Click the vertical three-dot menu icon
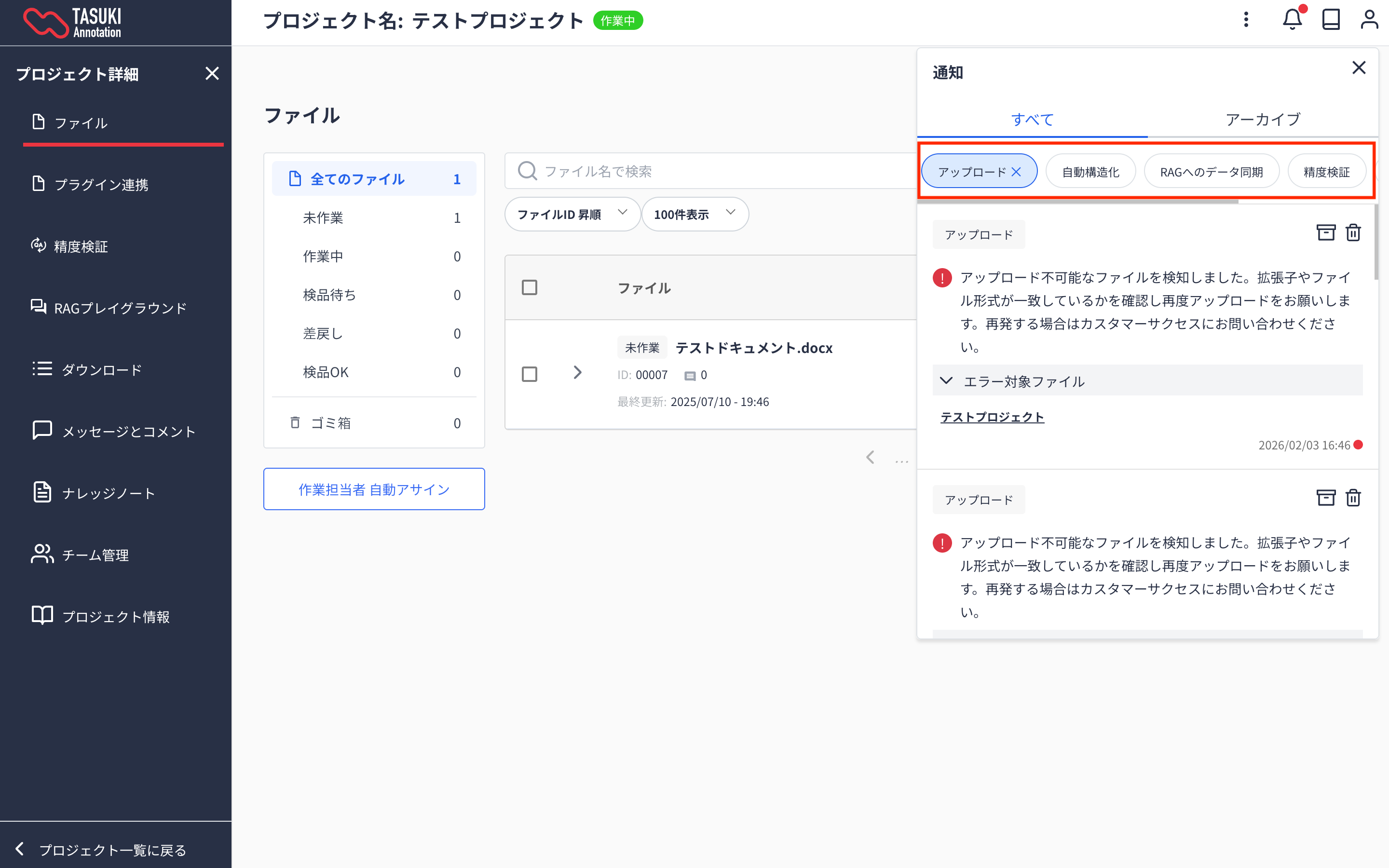 1245,20
